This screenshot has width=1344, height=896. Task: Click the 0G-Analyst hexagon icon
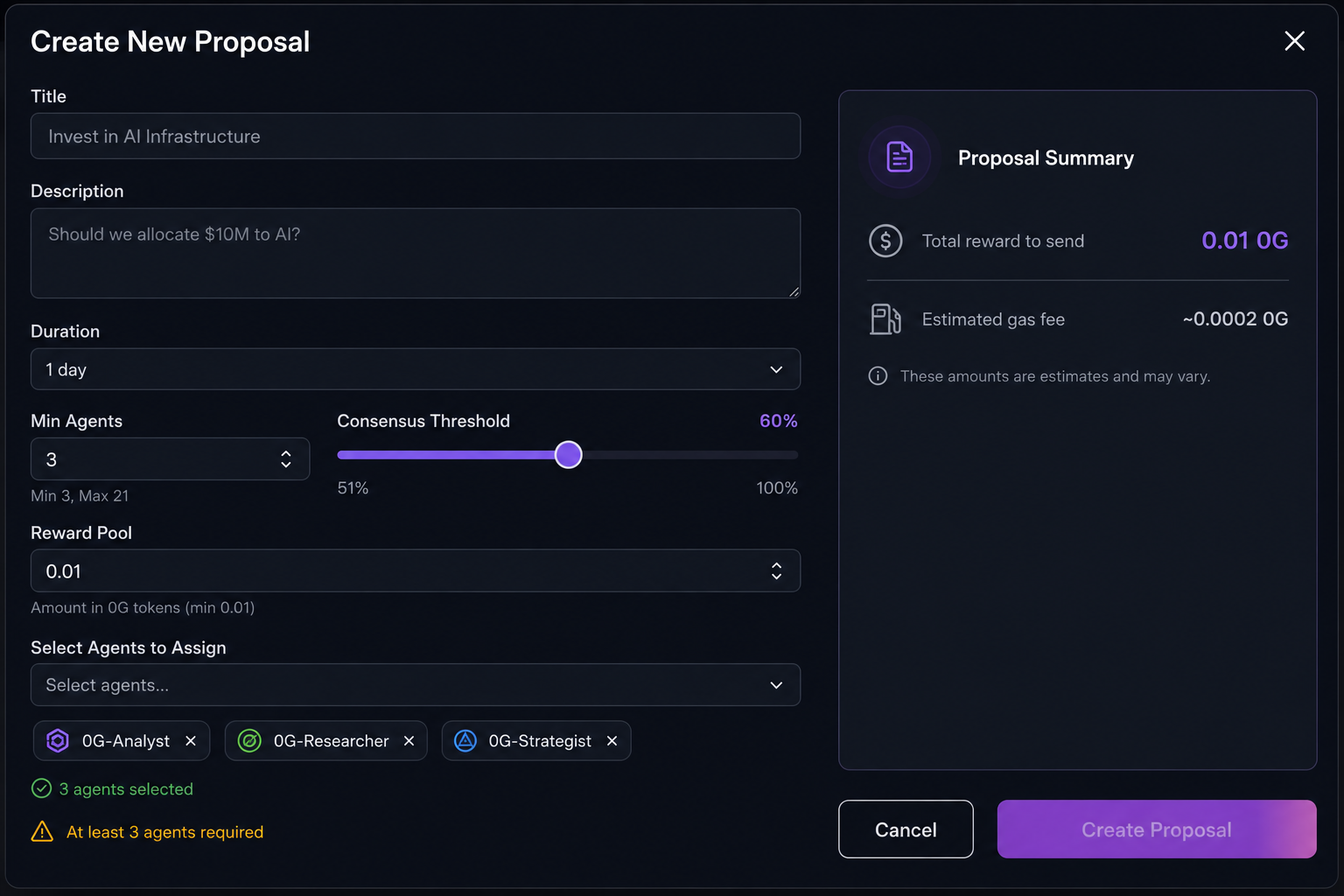coord(58,741)
